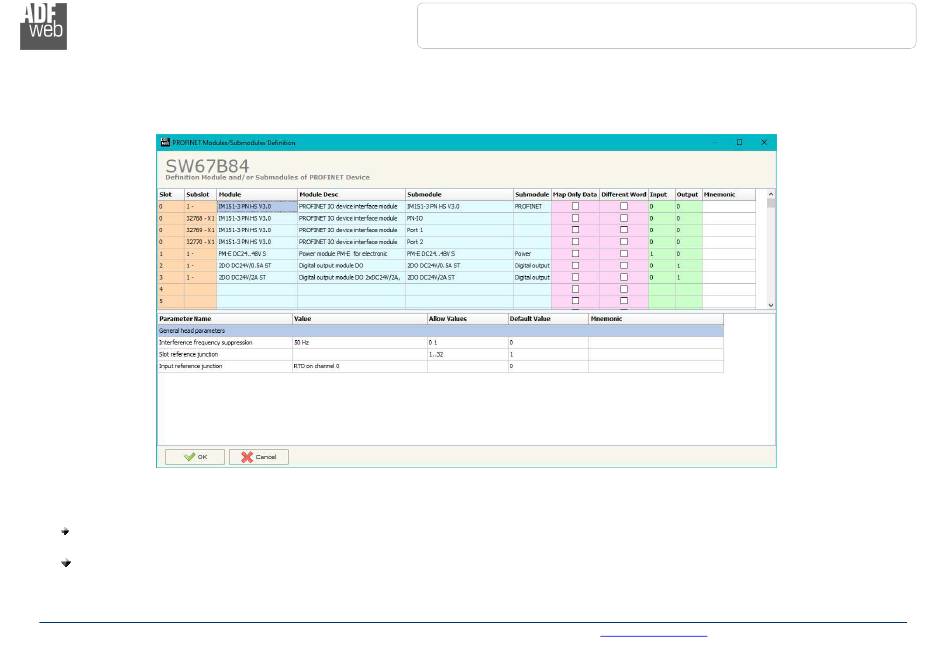The image size is (950, 654).
Task: Click the ADFweb logo
Action: pos(43,26)
